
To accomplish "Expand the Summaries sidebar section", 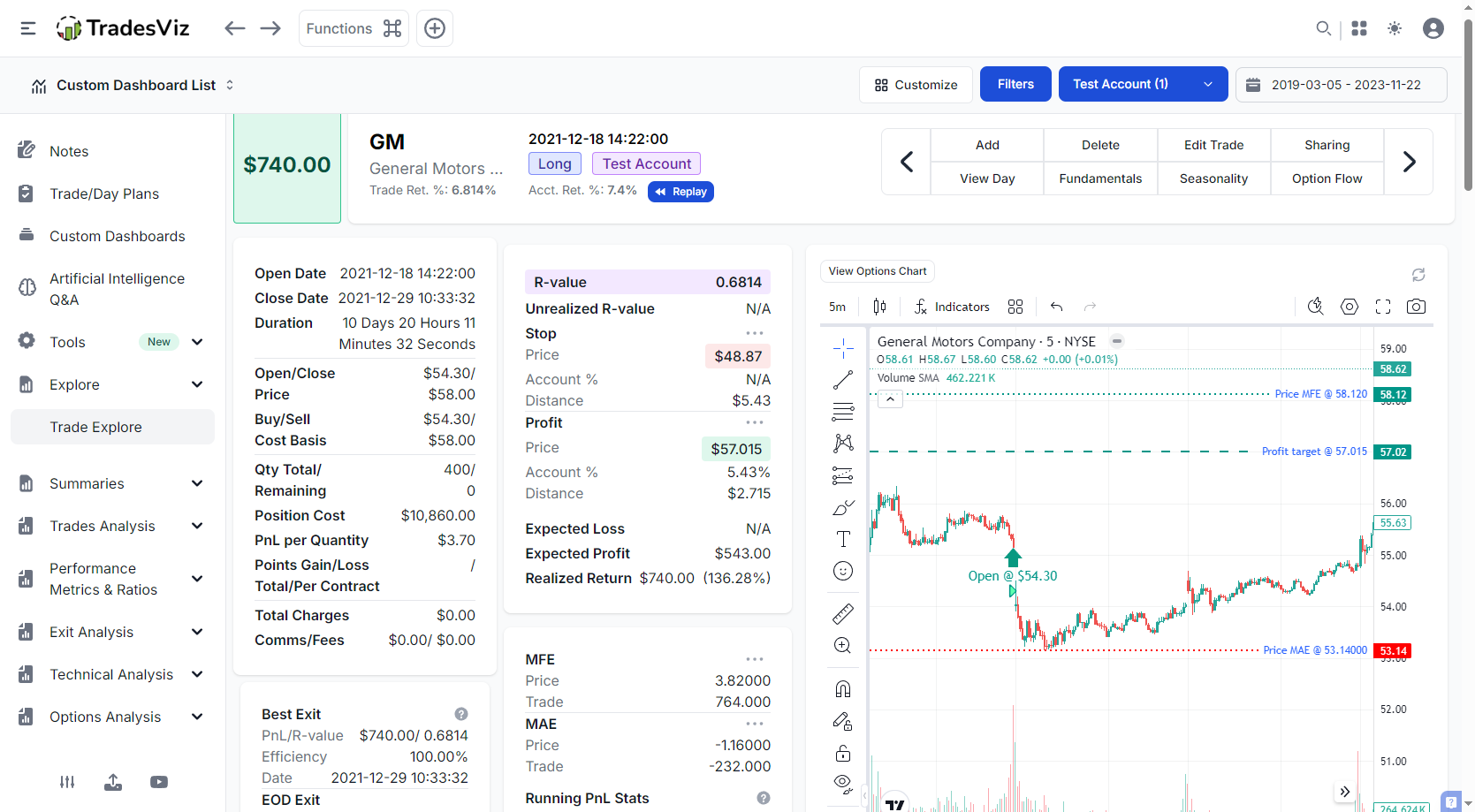I will pyautogui.click(x=112, y=483).
